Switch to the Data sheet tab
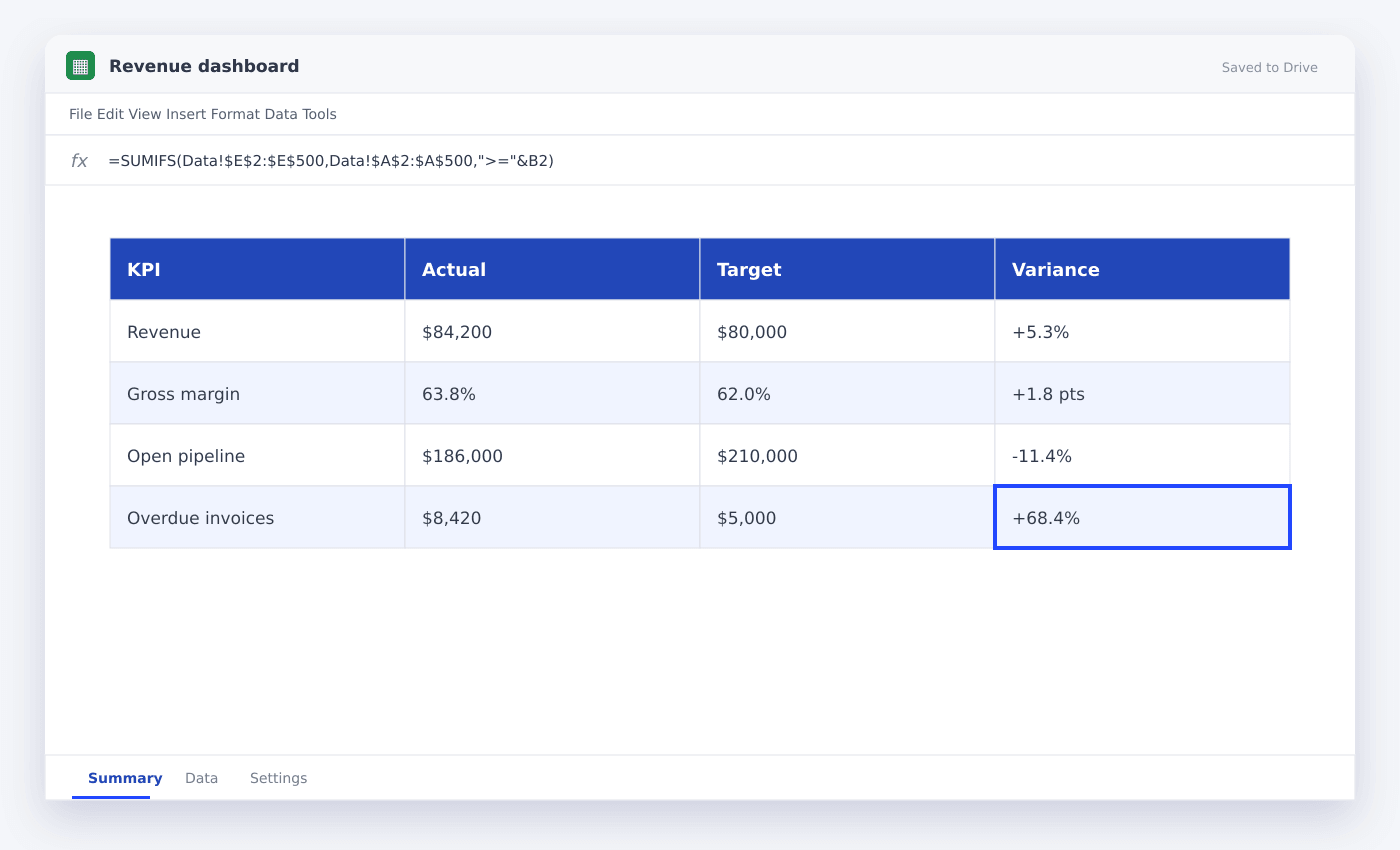 [201, 778]
